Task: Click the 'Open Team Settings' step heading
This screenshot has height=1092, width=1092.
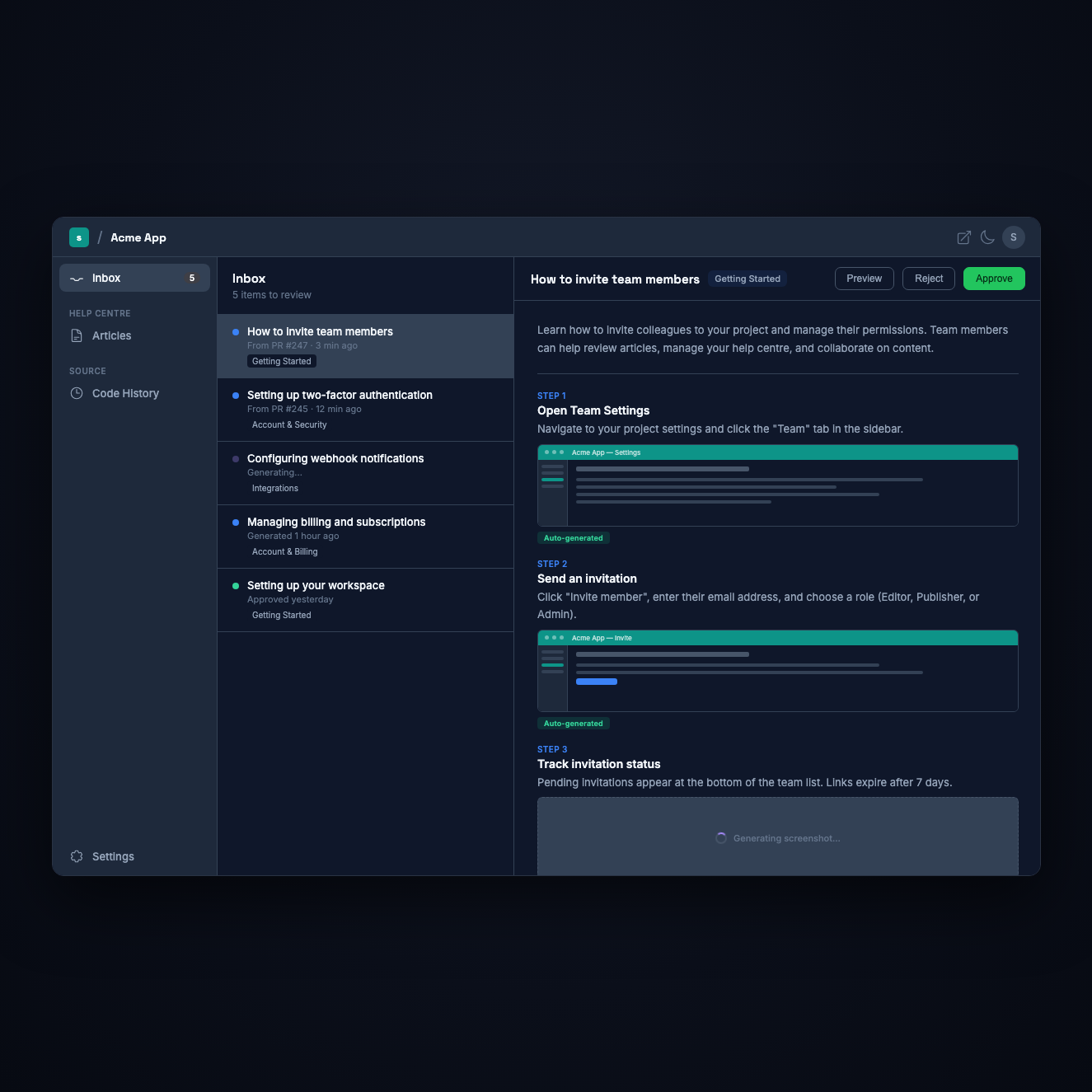Action: (593, 410)
